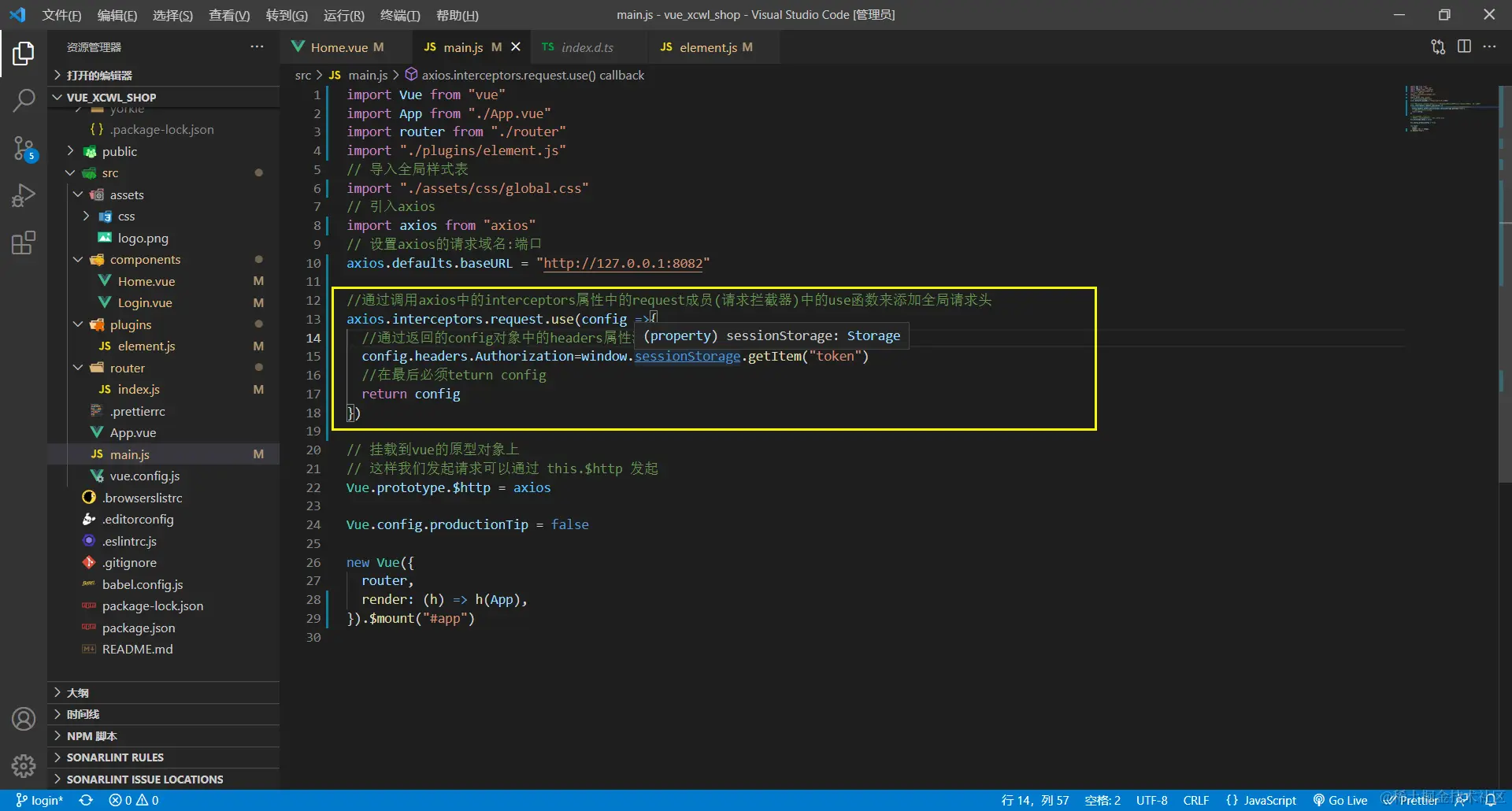
Task: Click the feedback icon in status bar
Action: 1462,800
